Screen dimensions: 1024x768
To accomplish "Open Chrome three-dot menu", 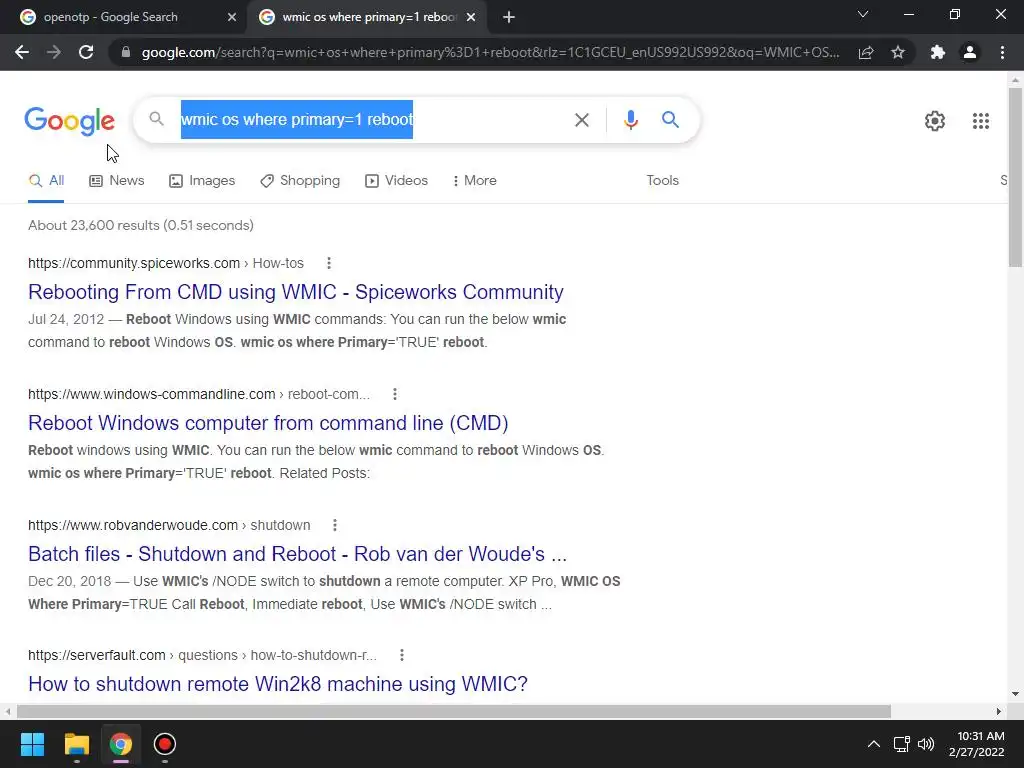I will click(1002, 52).
